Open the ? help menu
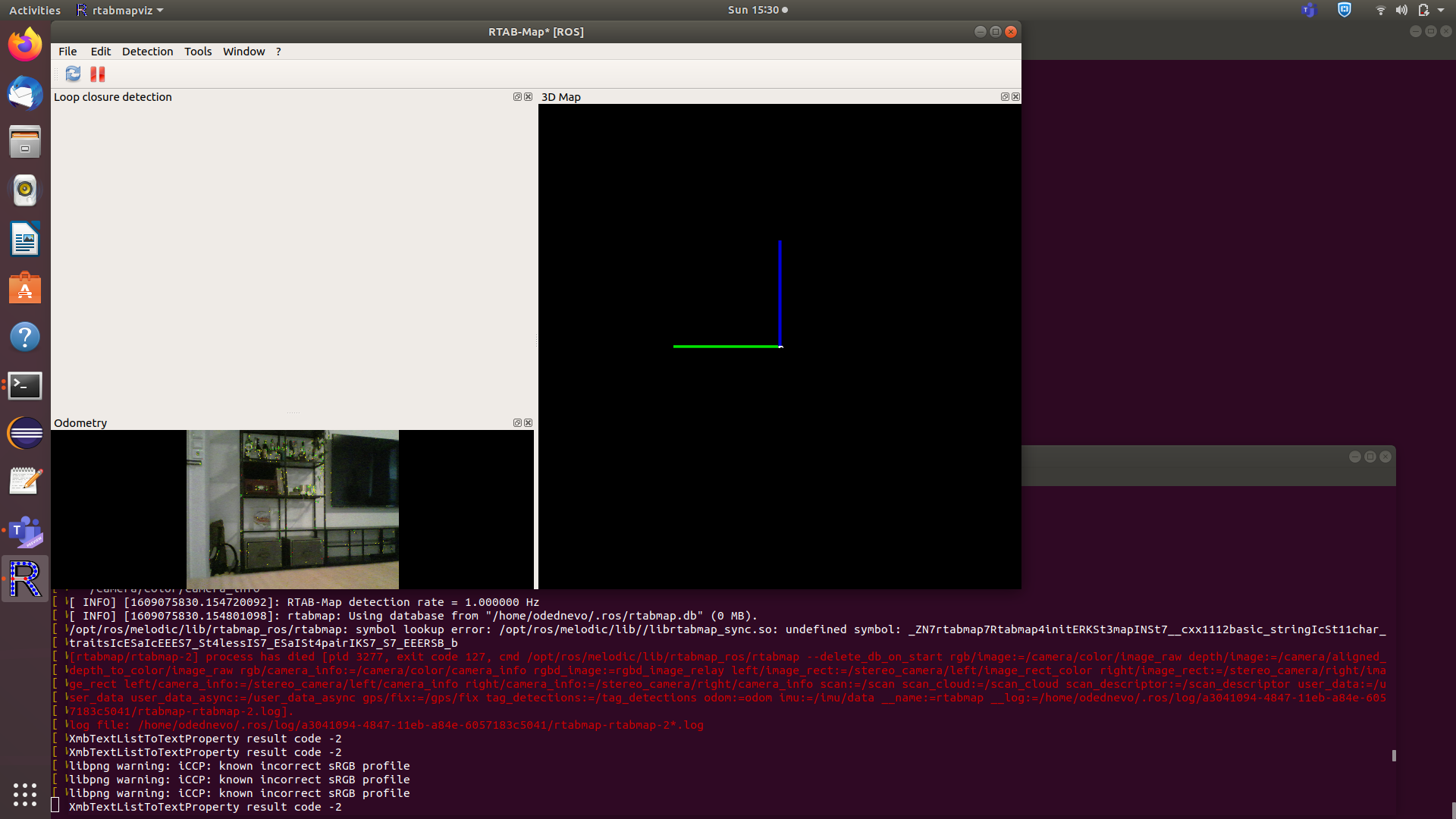1456x819 pixels. click(x=278, y=52)
